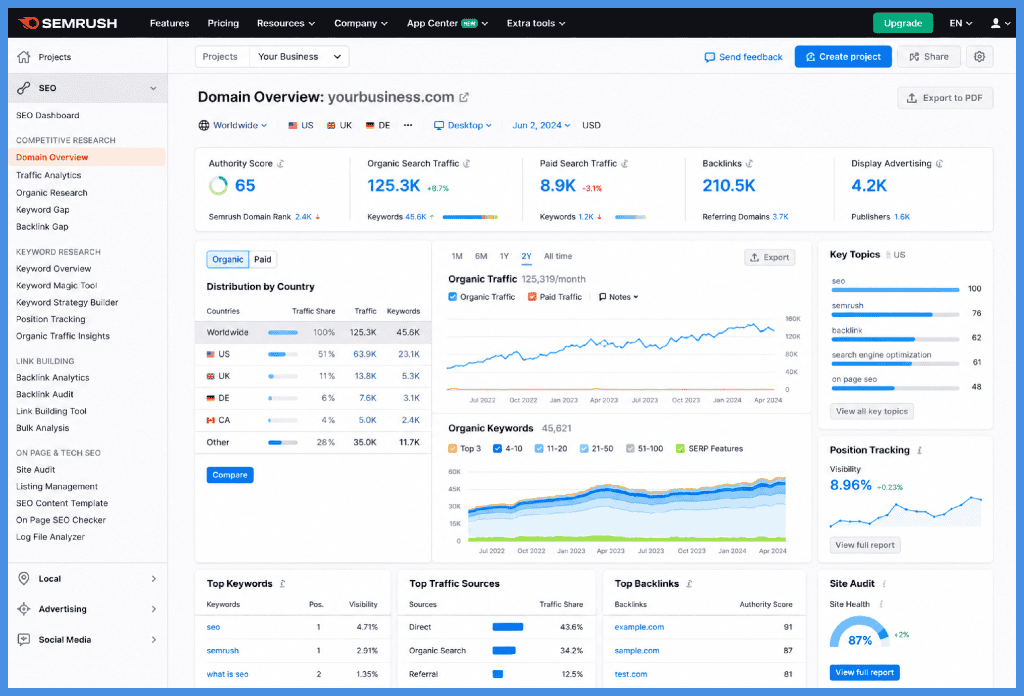
Task: Click the Social Media icon
Action: coord(24,639)
